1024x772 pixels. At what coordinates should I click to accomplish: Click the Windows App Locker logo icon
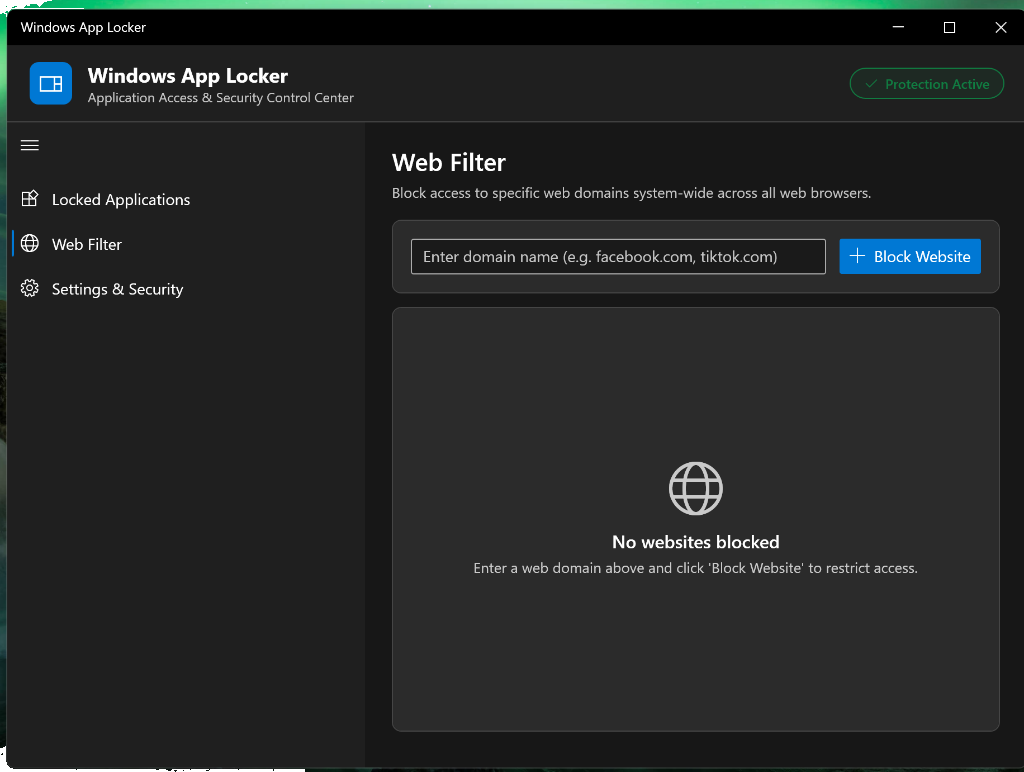[x=51, y=84]
